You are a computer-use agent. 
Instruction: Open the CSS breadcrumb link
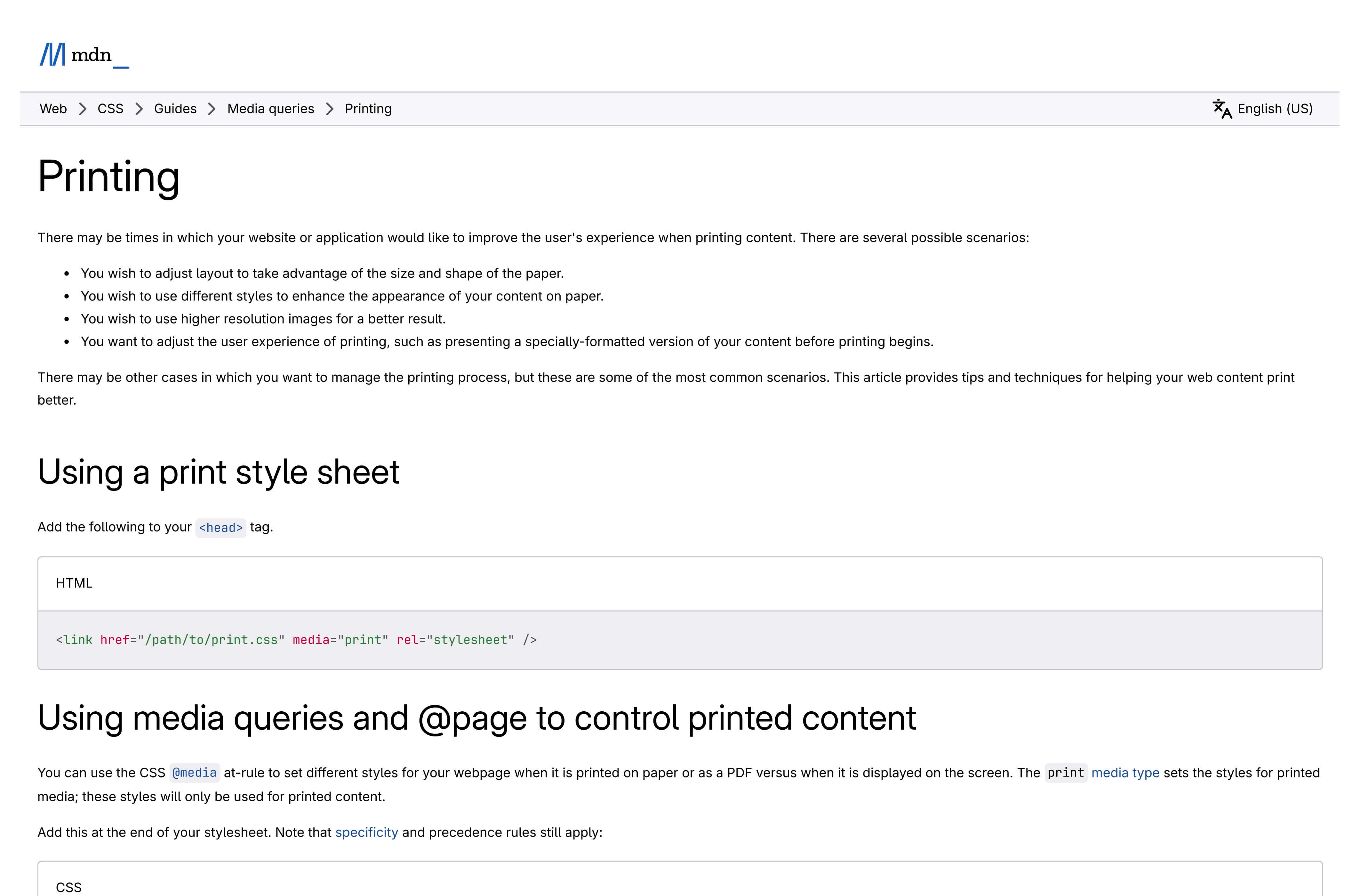click(x=110, y=108)
